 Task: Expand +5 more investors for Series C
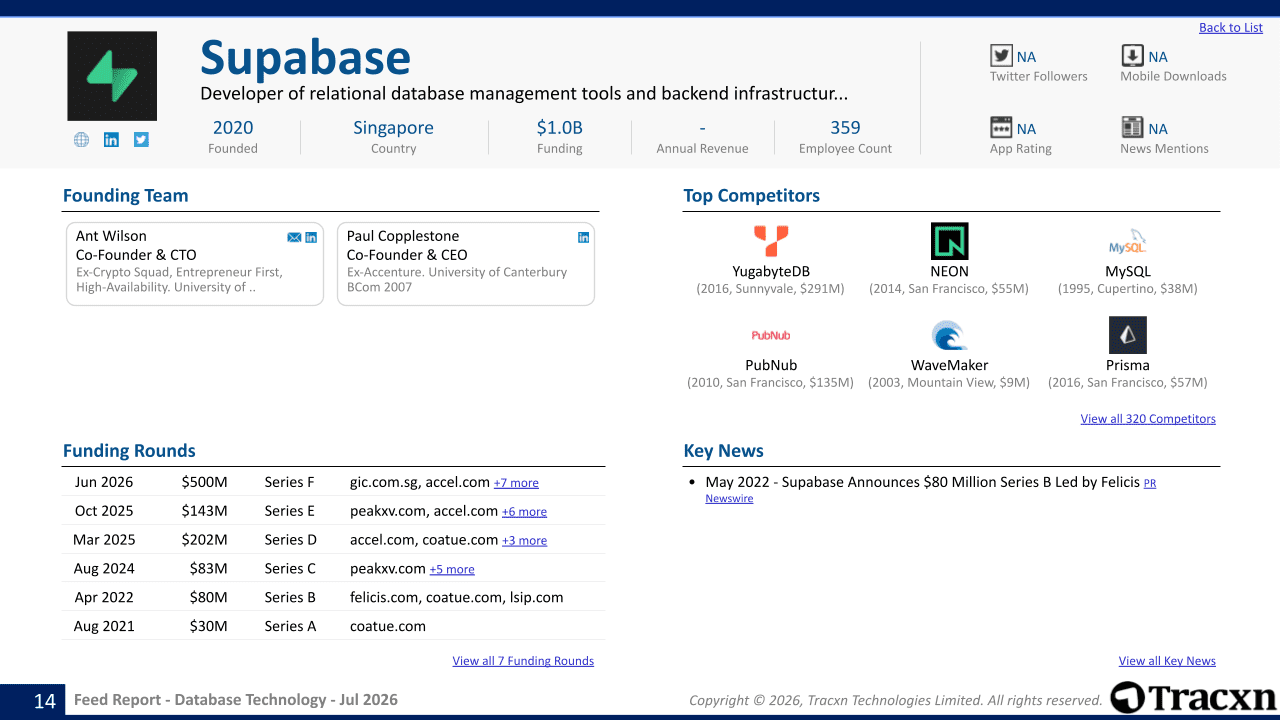click(x=452, y=570)
